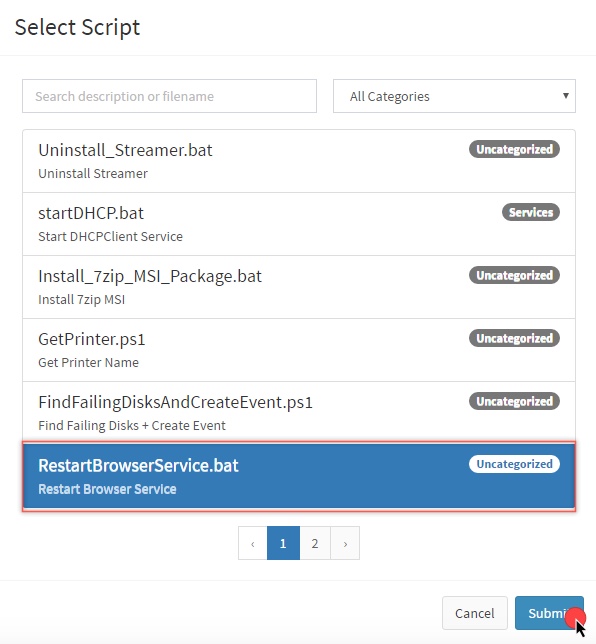Click the previous page arrow
The height and width of the screenshot is (644, 596).
(253, 543)
